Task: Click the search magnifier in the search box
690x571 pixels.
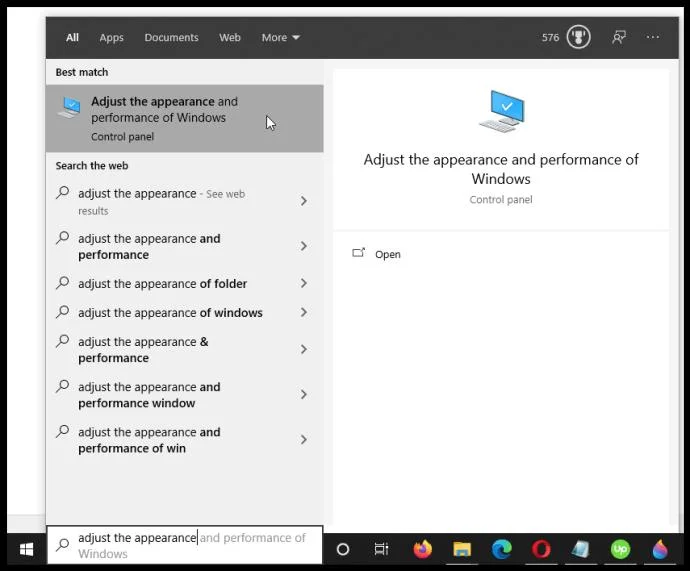Action: pos(63,544)
